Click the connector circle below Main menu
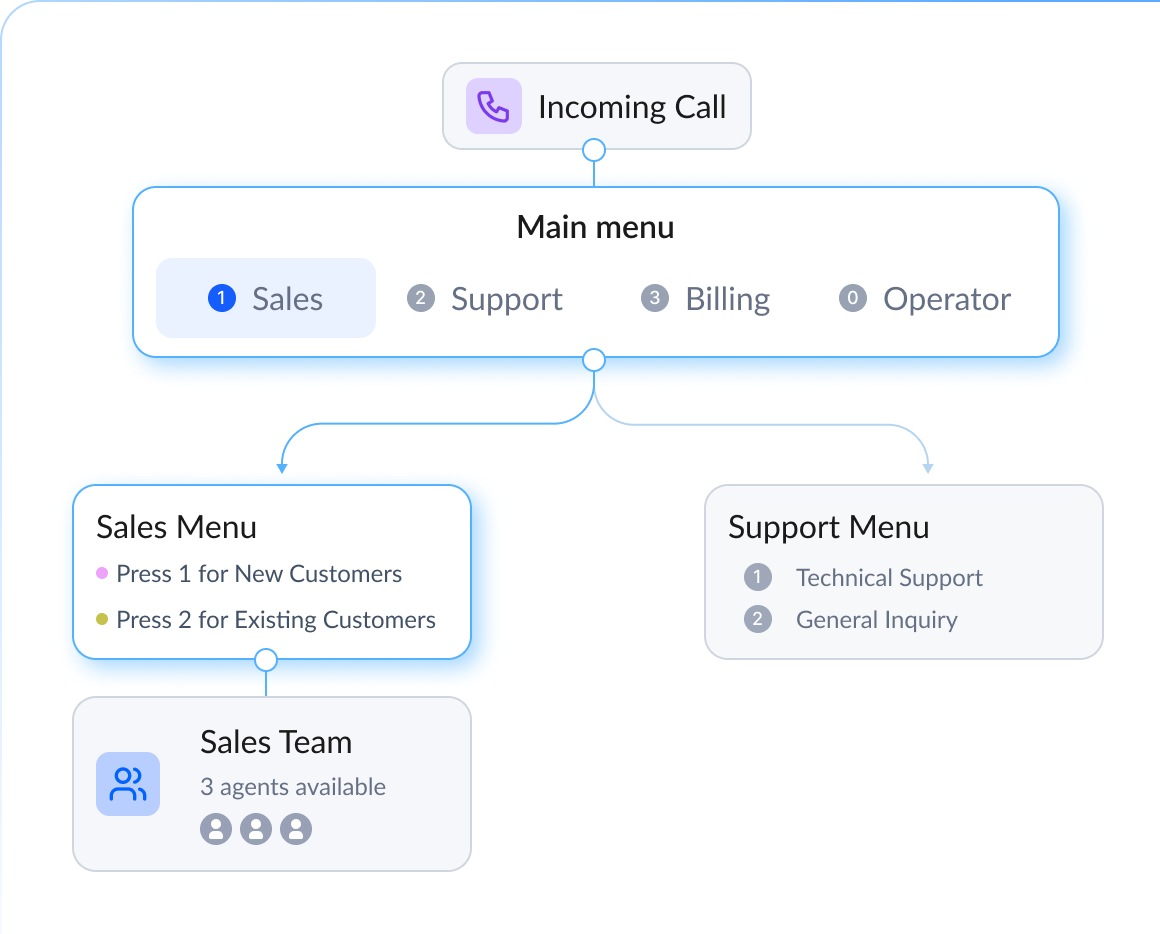 [594, 360]
